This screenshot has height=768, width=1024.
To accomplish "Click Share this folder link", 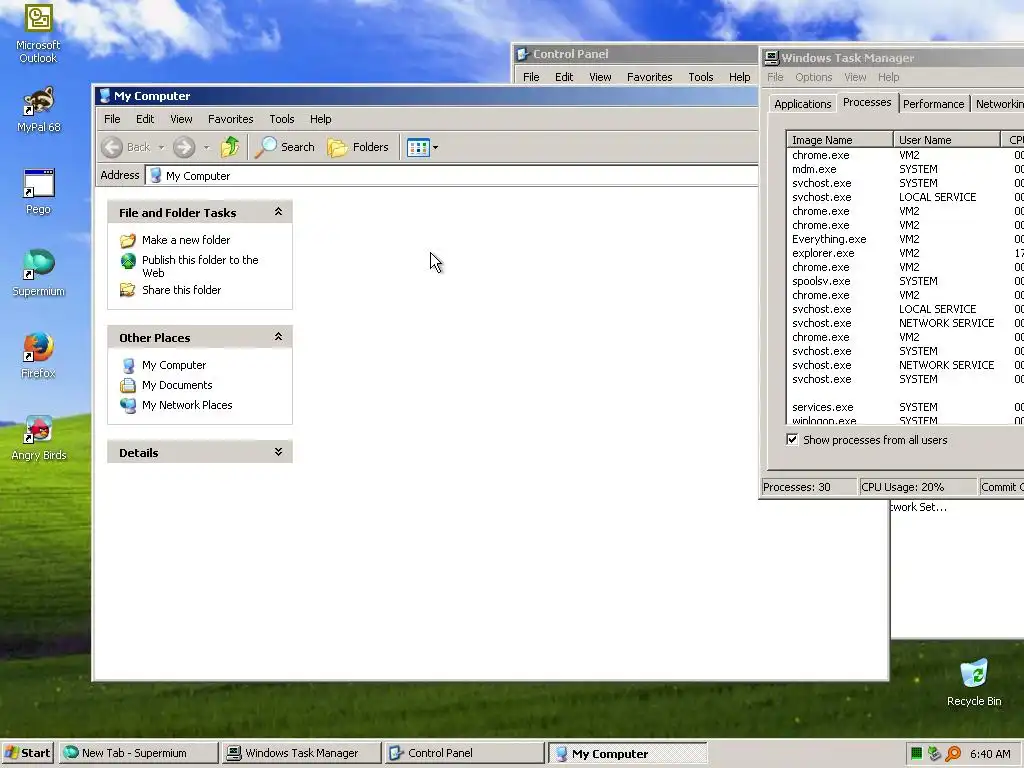I will pyautogui.click(x=182, y=290).
